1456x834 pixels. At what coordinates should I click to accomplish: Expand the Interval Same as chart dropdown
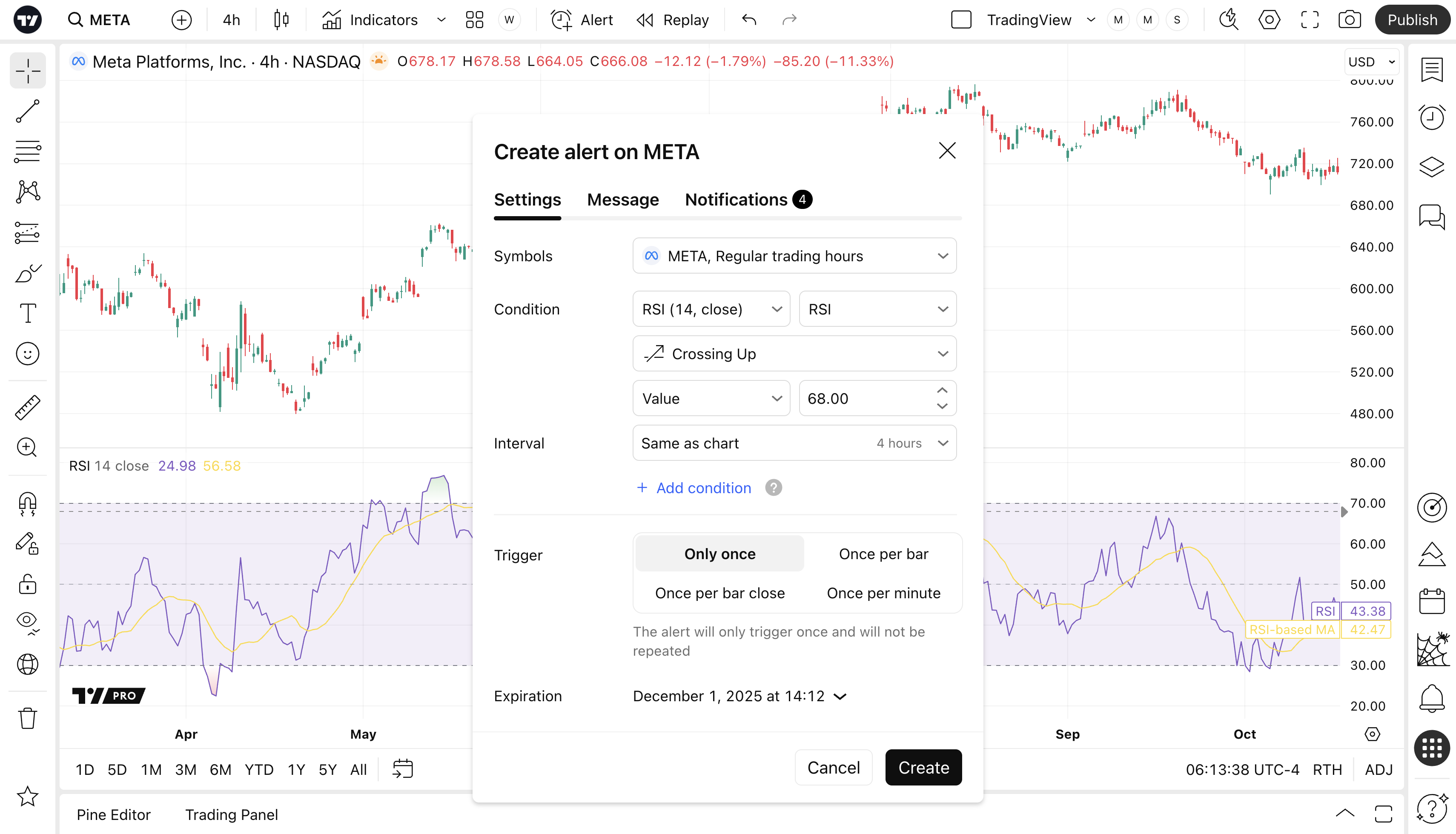(794, 443)
